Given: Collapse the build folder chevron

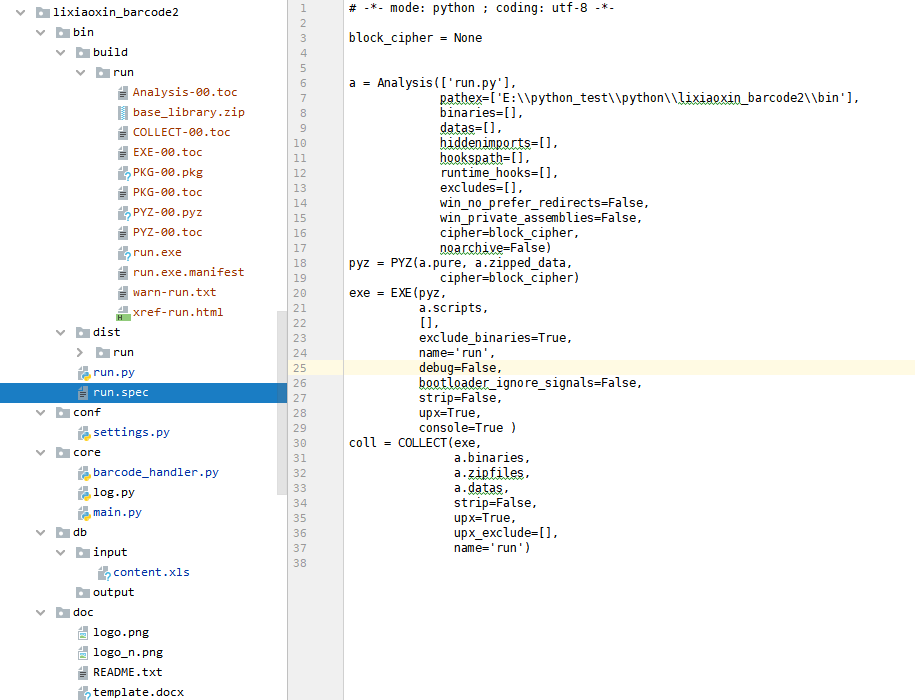Looking at the screenshot, I should (61, 52).
